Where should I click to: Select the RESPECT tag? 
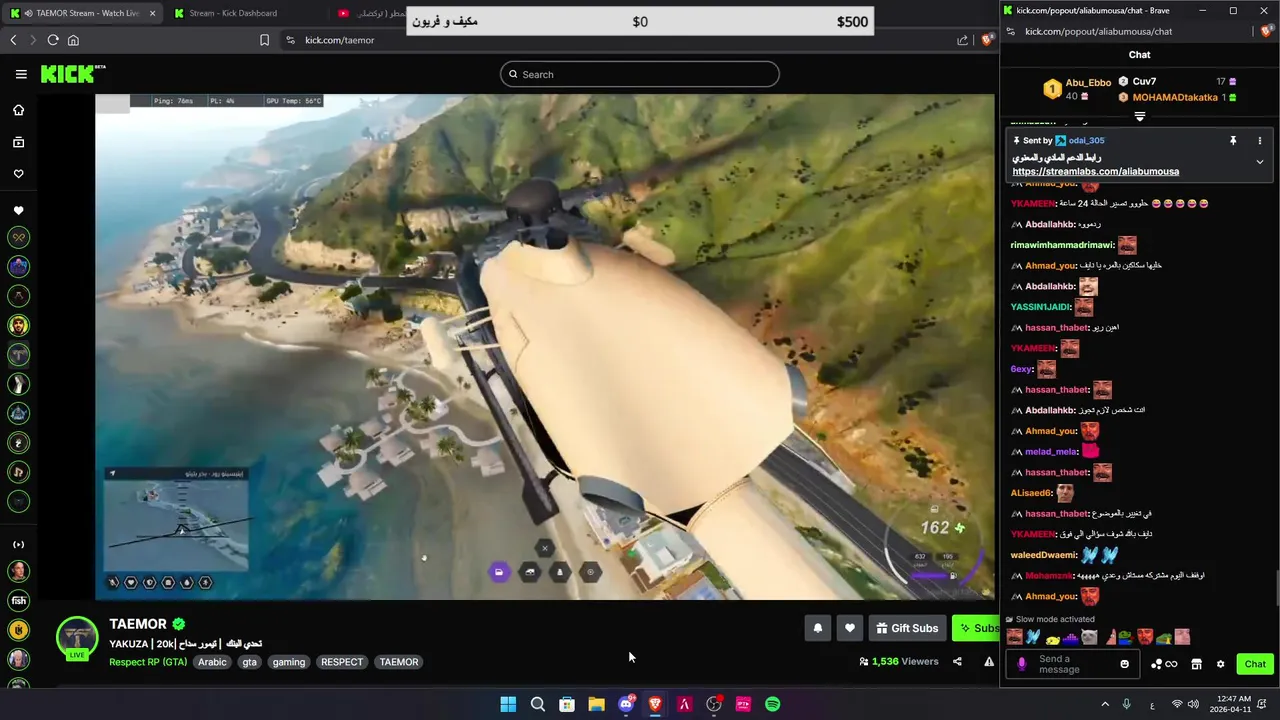point(342,662)
